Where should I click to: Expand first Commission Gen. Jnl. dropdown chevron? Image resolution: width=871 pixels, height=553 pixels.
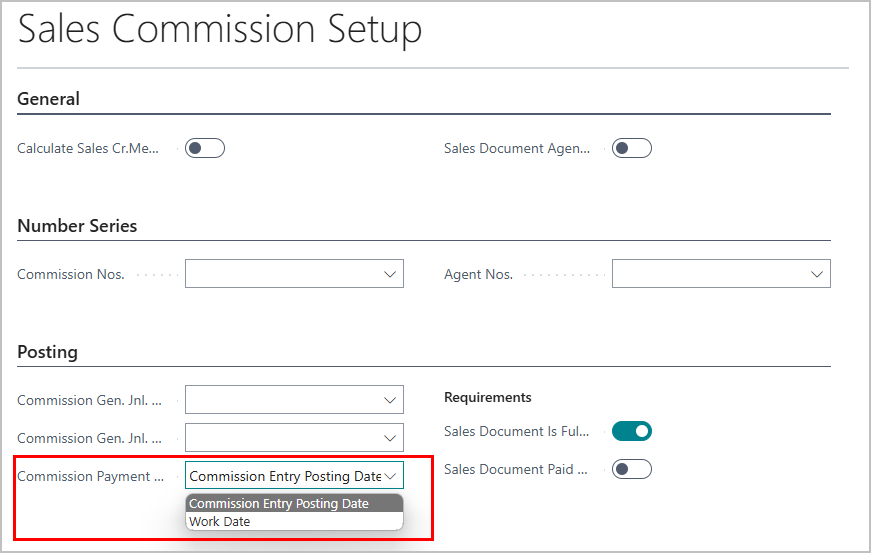tap(390, 400)
